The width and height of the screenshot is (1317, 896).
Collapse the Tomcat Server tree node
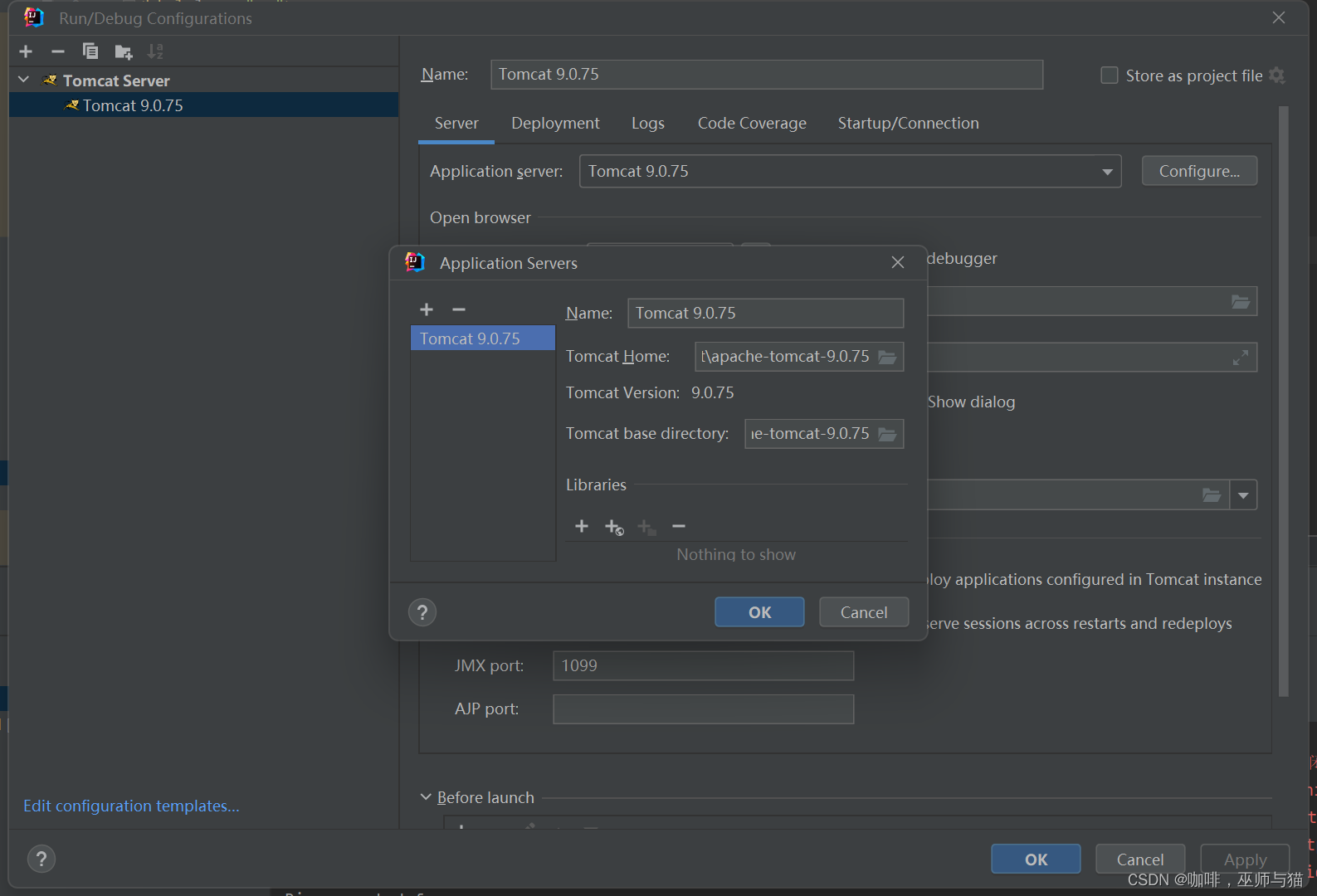24,80
